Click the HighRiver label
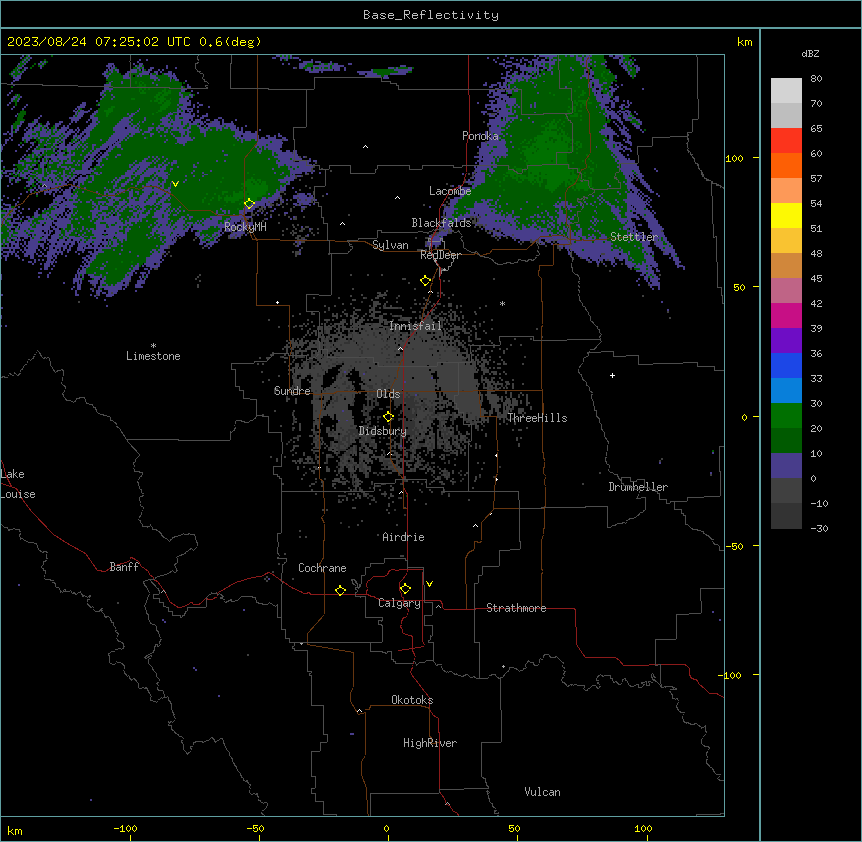This screenshot has width=862, height=842. tap(430, 743)
